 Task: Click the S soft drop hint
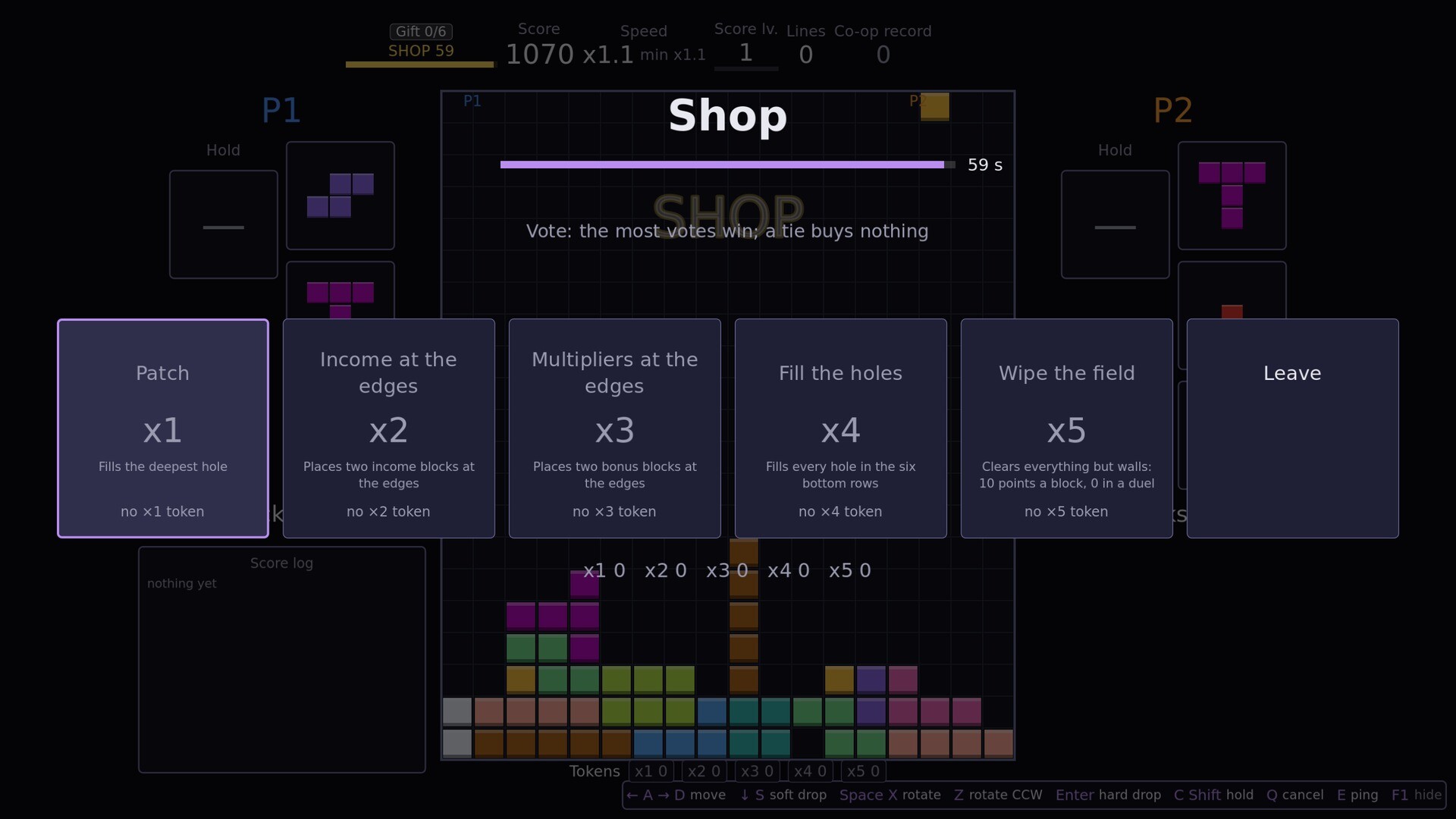(x=783, y=795)
